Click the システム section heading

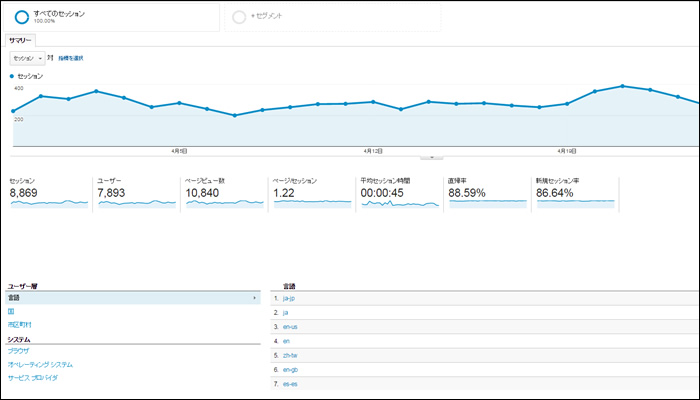click(x=19, y=340)
